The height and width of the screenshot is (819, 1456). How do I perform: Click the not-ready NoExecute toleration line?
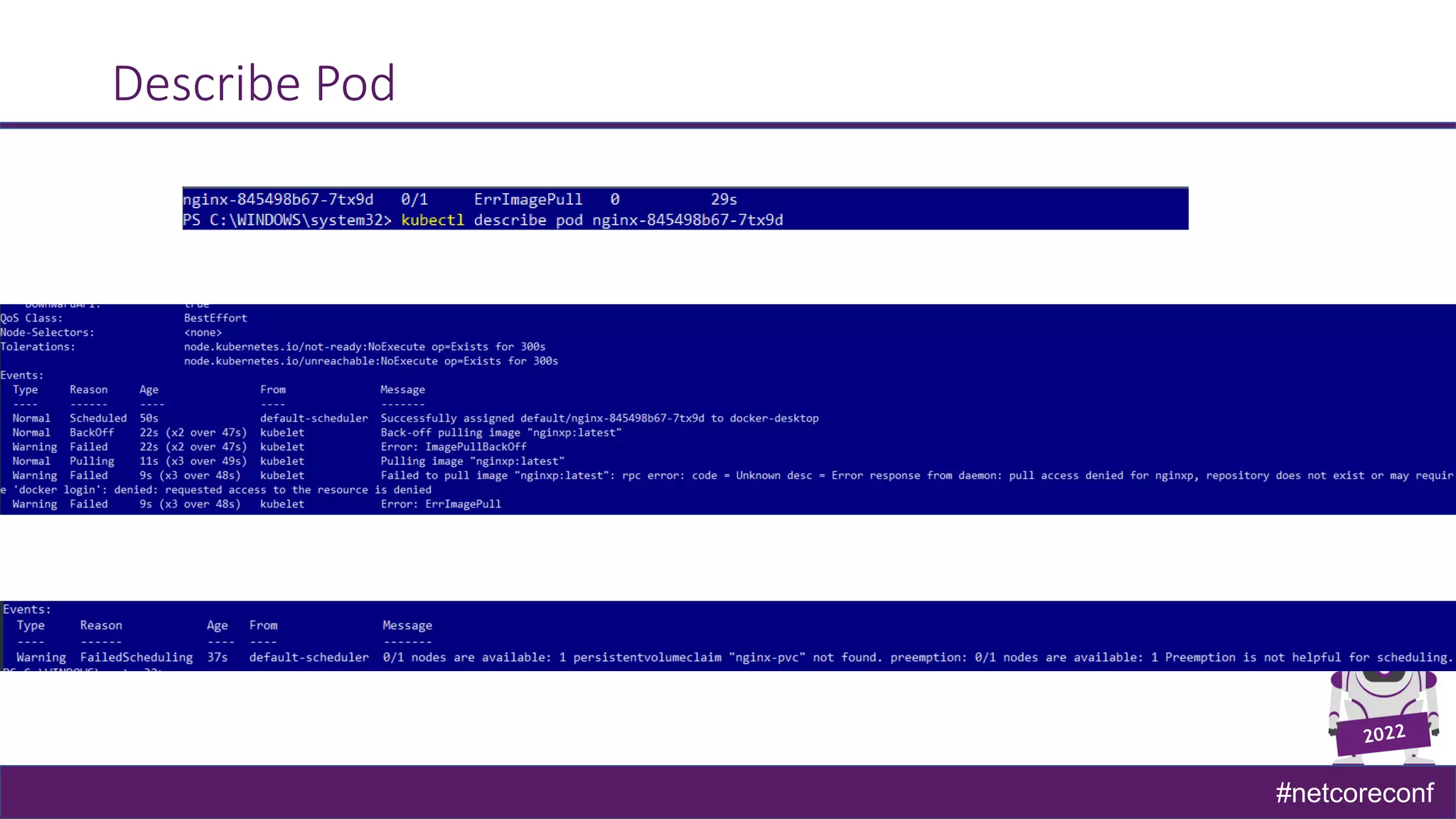click(365, 347)
